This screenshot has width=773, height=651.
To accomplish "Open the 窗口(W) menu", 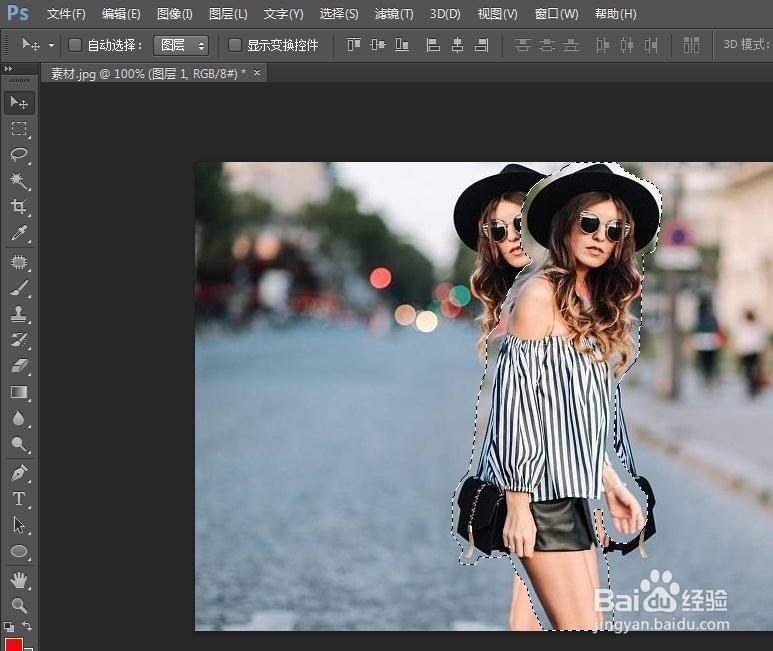I will [556, 14].
